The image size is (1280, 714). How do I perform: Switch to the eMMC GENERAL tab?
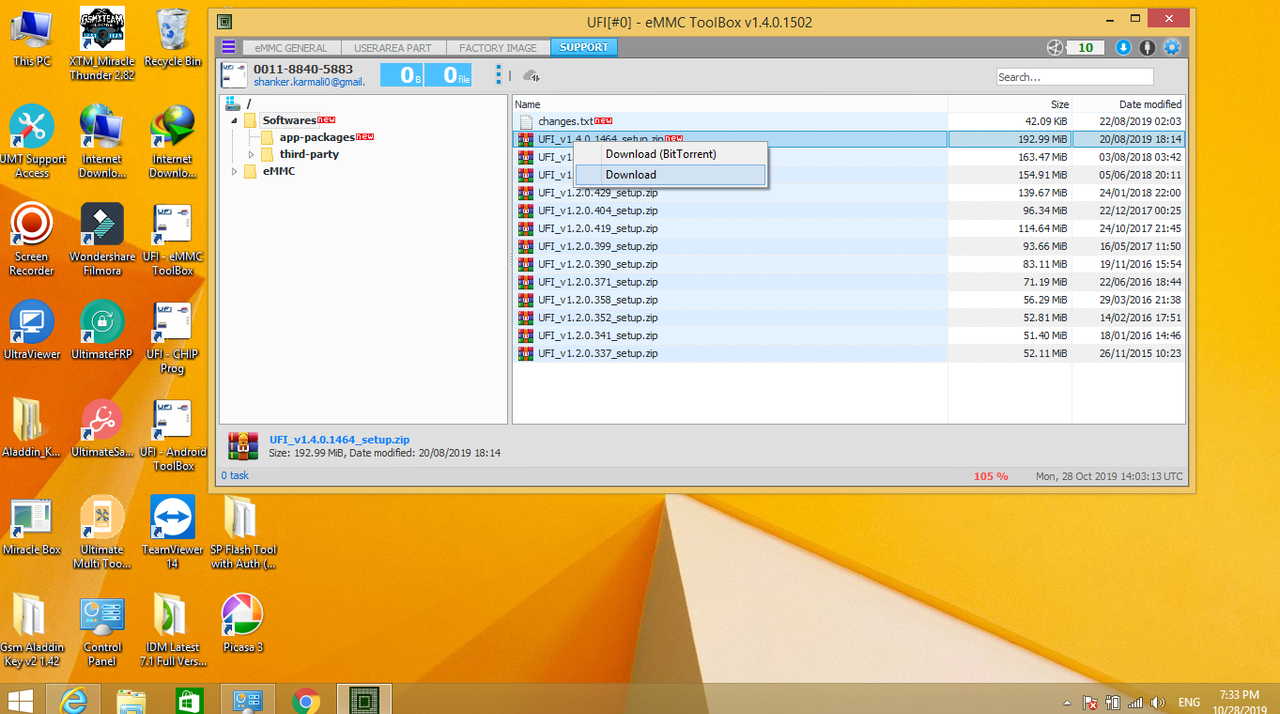click(x=291, y=48)
